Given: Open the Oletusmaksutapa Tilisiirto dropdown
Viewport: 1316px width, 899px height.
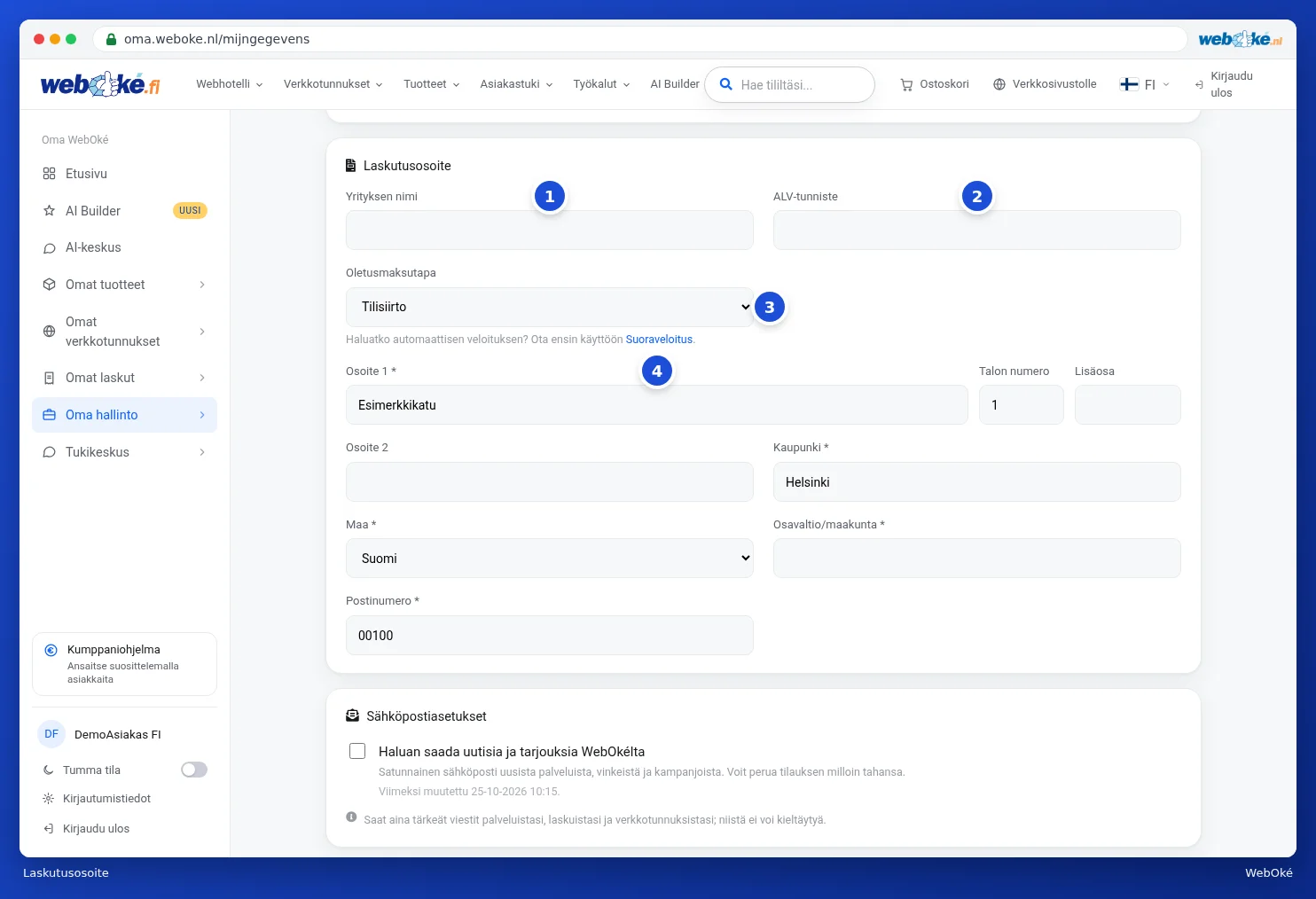Looking at the screenshot, I should (550, 307).
